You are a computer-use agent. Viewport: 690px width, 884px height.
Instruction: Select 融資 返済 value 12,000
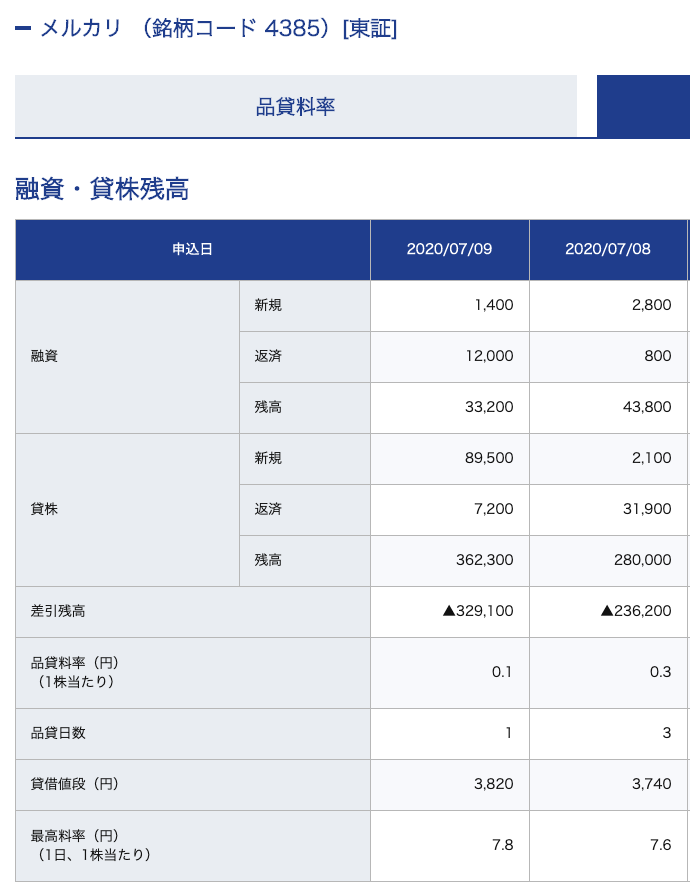coord(489,356)
